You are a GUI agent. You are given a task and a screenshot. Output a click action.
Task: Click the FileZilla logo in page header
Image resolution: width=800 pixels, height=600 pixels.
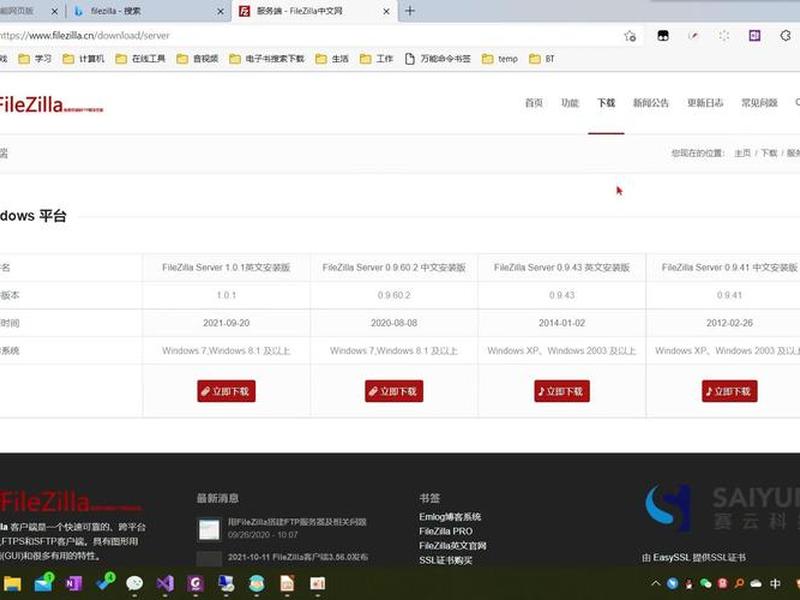50,105
